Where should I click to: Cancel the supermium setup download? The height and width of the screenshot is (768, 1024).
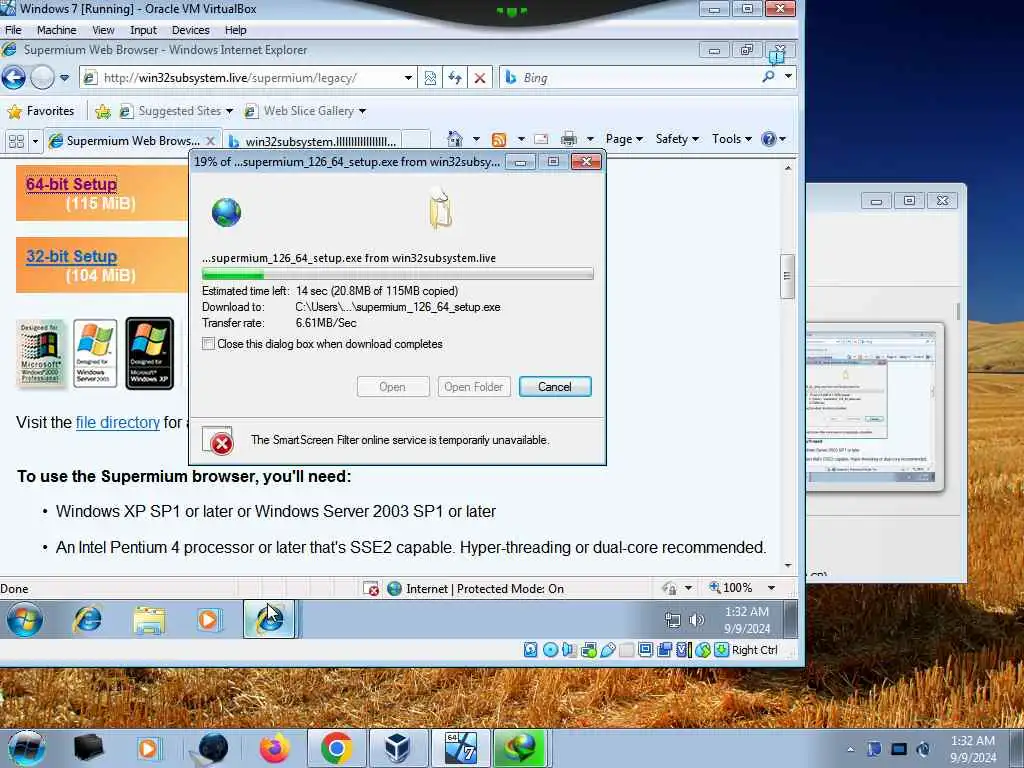click(x=555, y=387)
